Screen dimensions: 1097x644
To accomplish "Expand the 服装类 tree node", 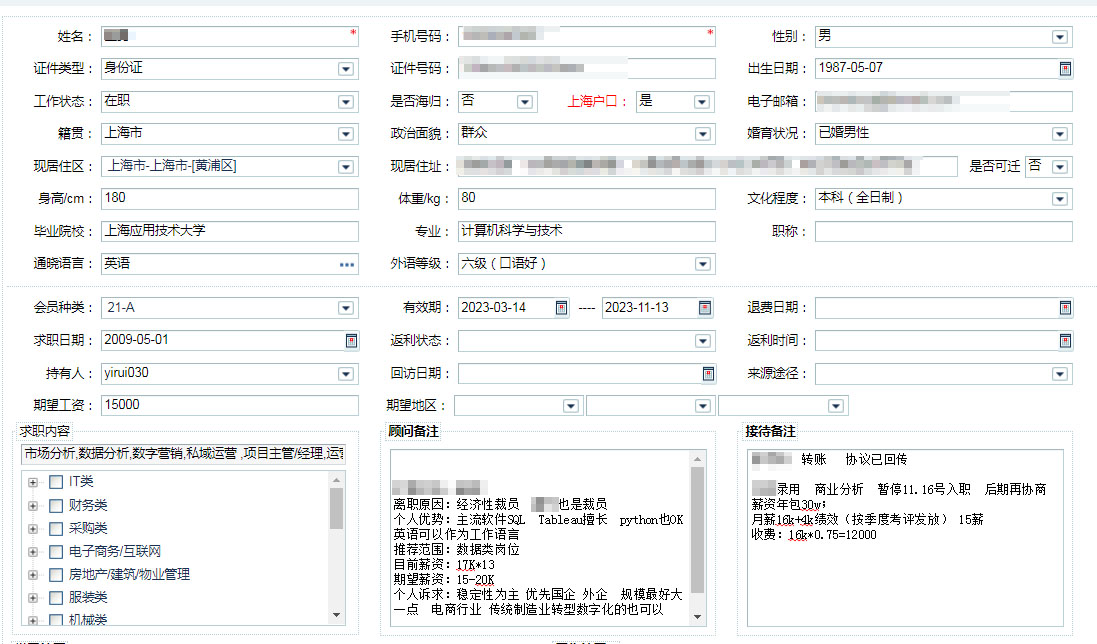I will tap(32, 598).
